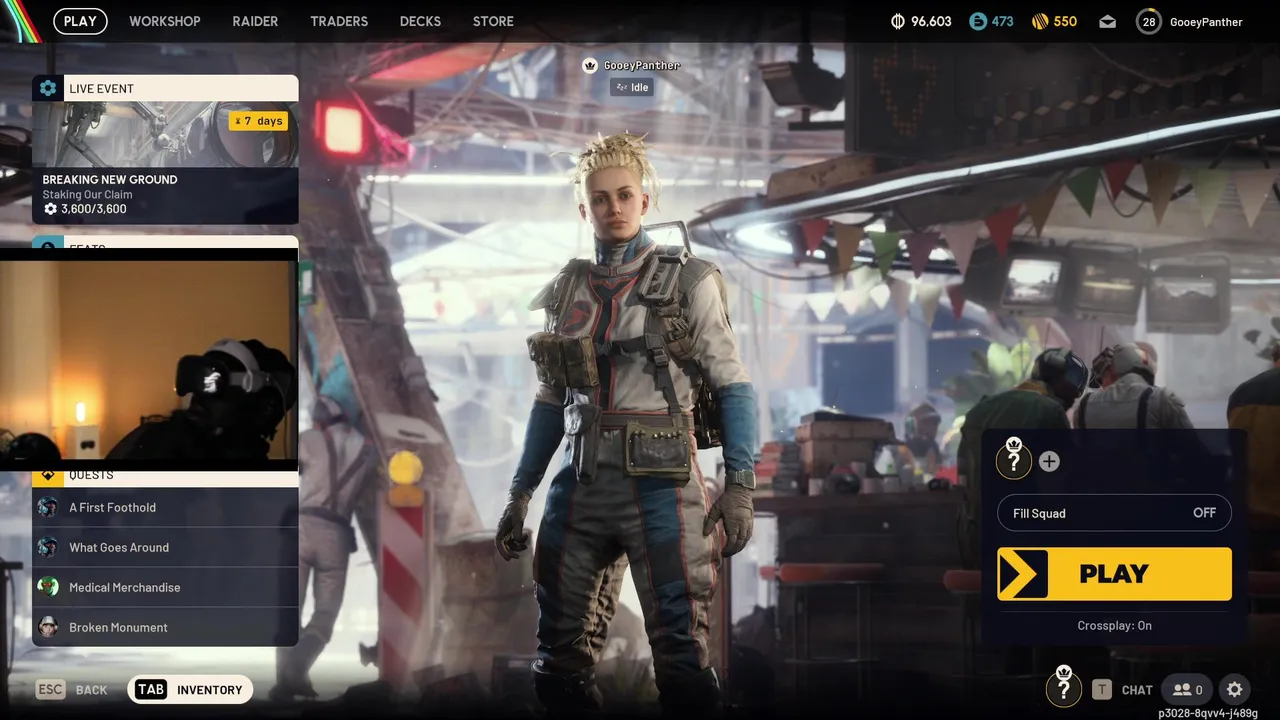Toggle the Fill Squad option
Viewport: 1280px width, 720px height.
click(1114, 513)
